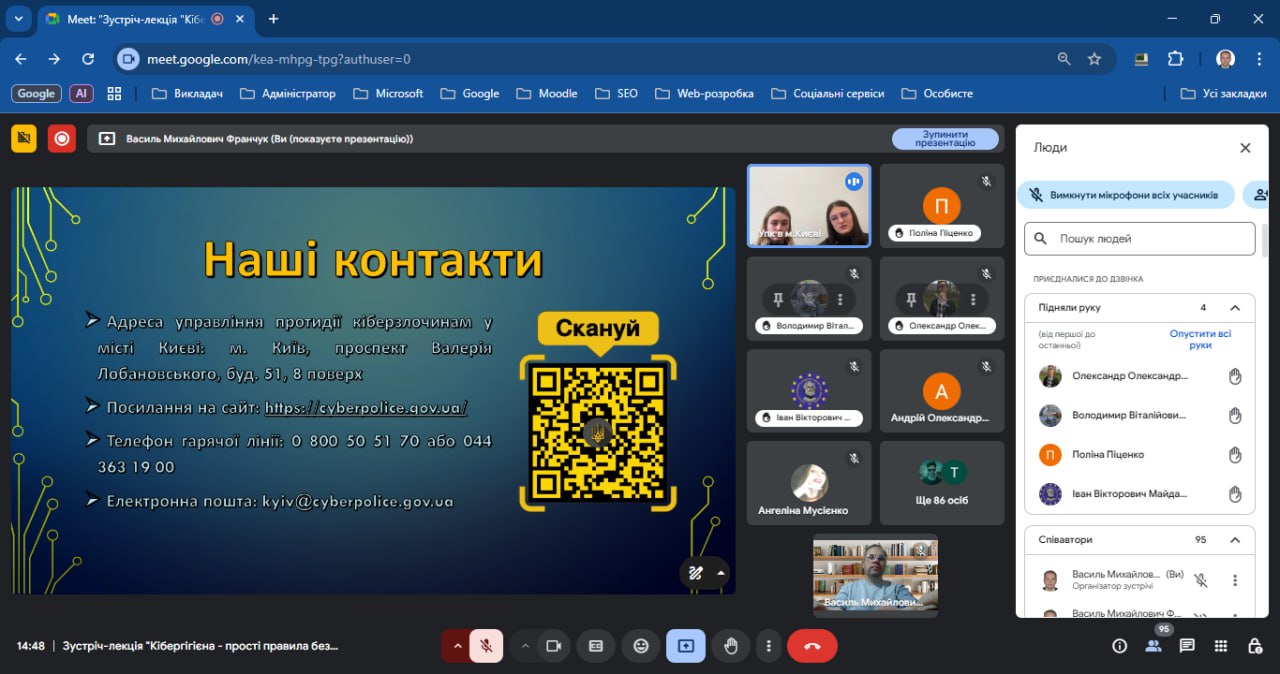1280x674 pixels.
Task: Open the emoji reactions button
Action: point(641,646)
